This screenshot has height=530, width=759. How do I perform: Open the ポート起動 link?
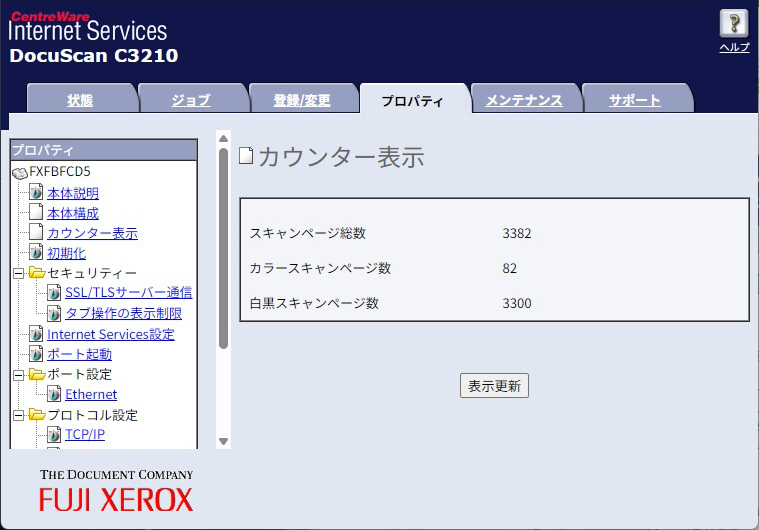pos(79,354)
